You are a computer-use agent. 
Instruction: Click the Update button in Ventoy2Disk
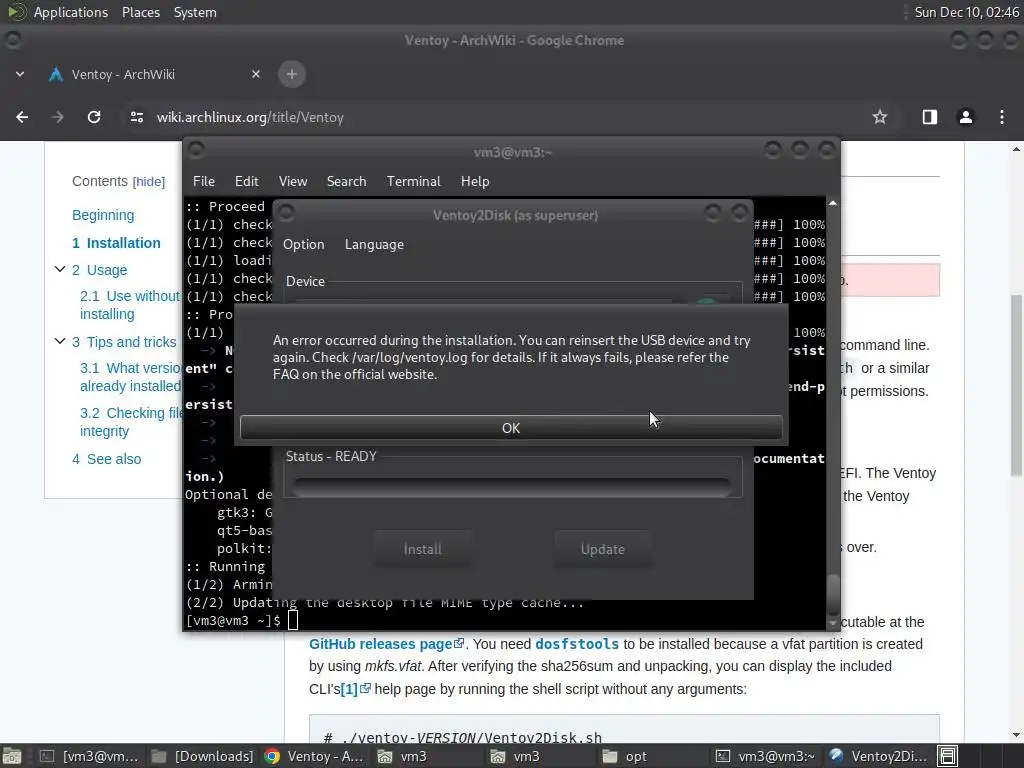603,549
